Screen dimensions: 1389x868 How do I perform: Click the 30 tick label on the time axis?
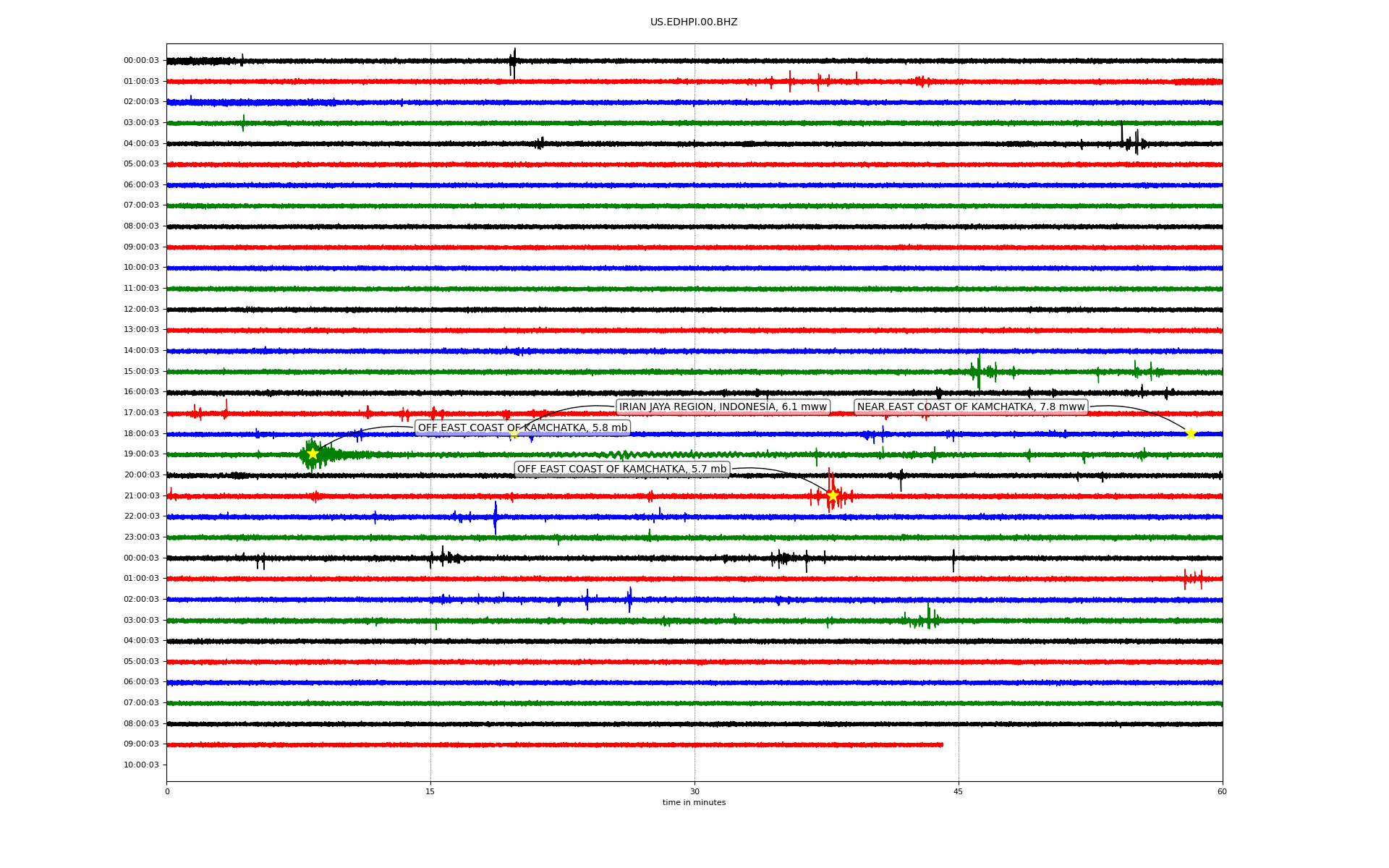694,791
